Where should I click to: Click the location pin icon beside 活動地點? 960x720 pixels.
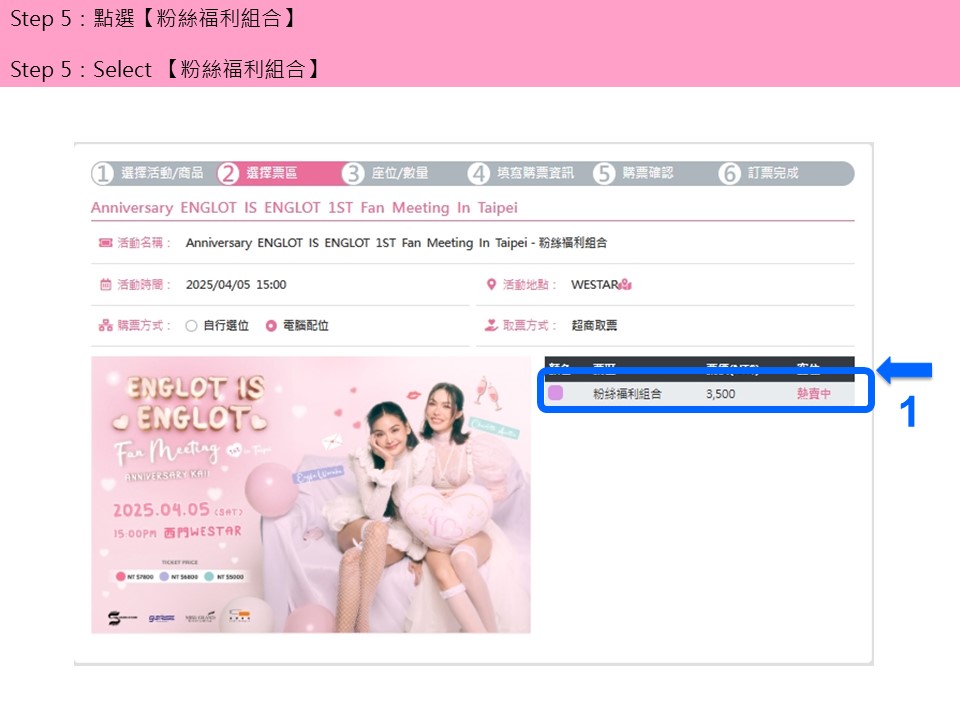pos(491,285)
